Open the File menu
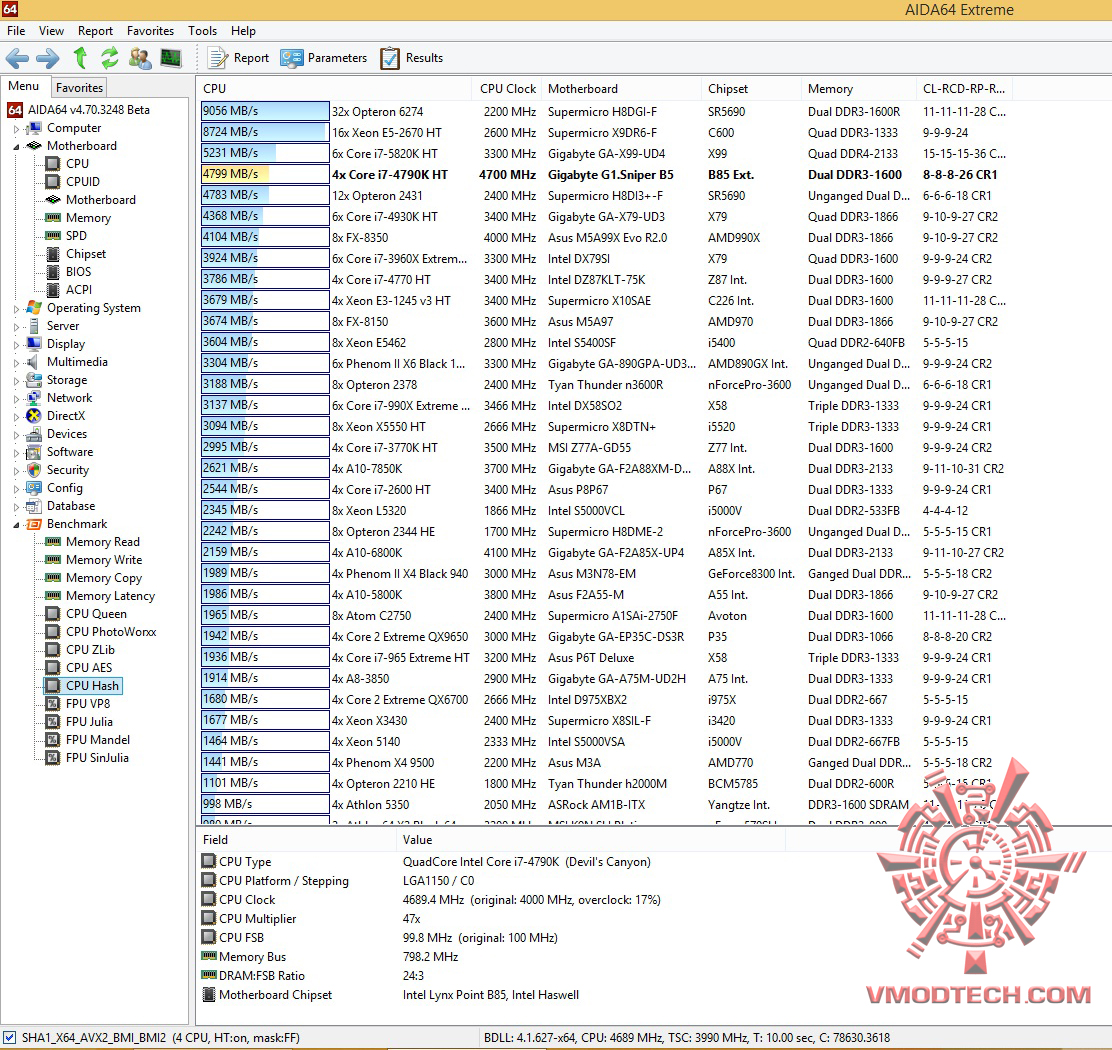This screenshot has height=1050, width=1112. [x=16, y=31]
